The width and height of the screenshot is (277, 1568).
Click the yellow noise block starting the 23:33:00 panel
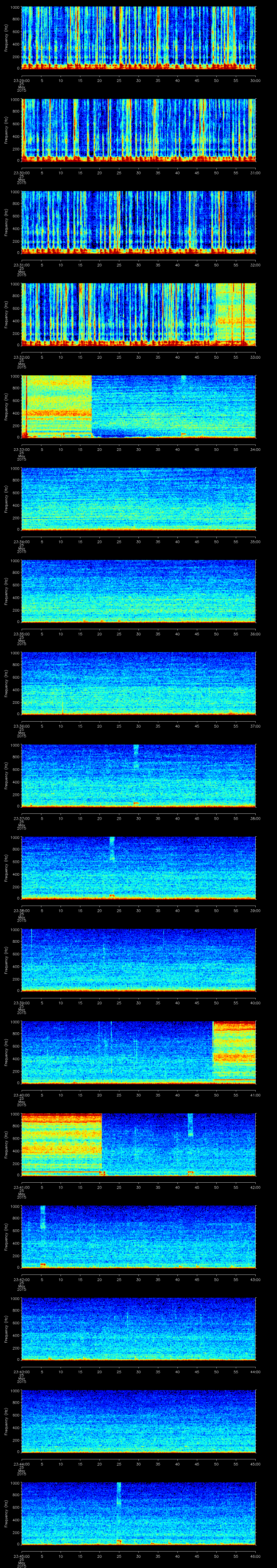coord(57,407)
